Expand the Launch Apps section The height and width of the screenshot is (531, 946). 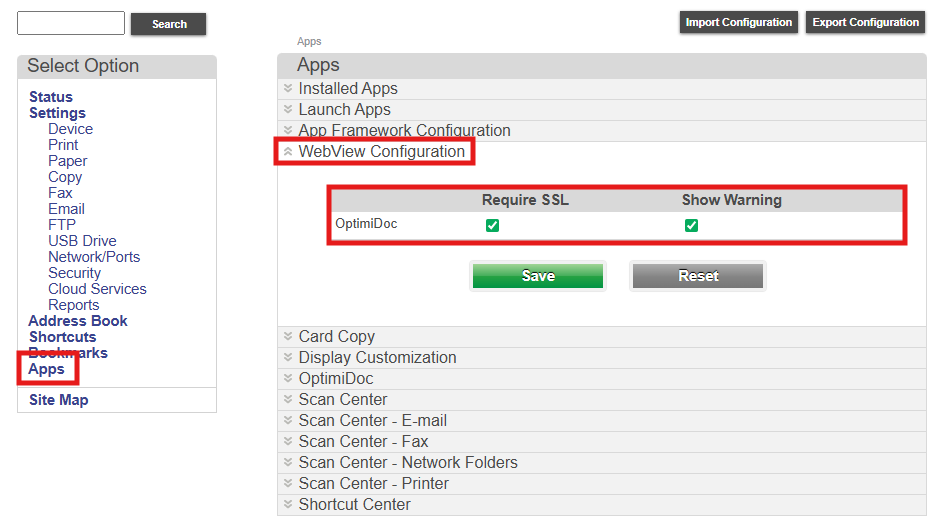[x=344, y=110]
